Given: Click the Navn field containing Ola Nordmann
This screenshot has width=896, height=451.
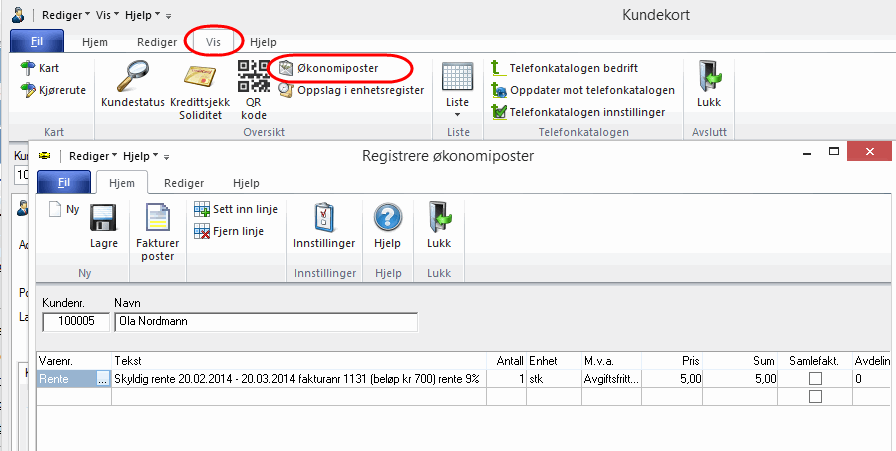Looking at the screenshot, I should 265,322.
